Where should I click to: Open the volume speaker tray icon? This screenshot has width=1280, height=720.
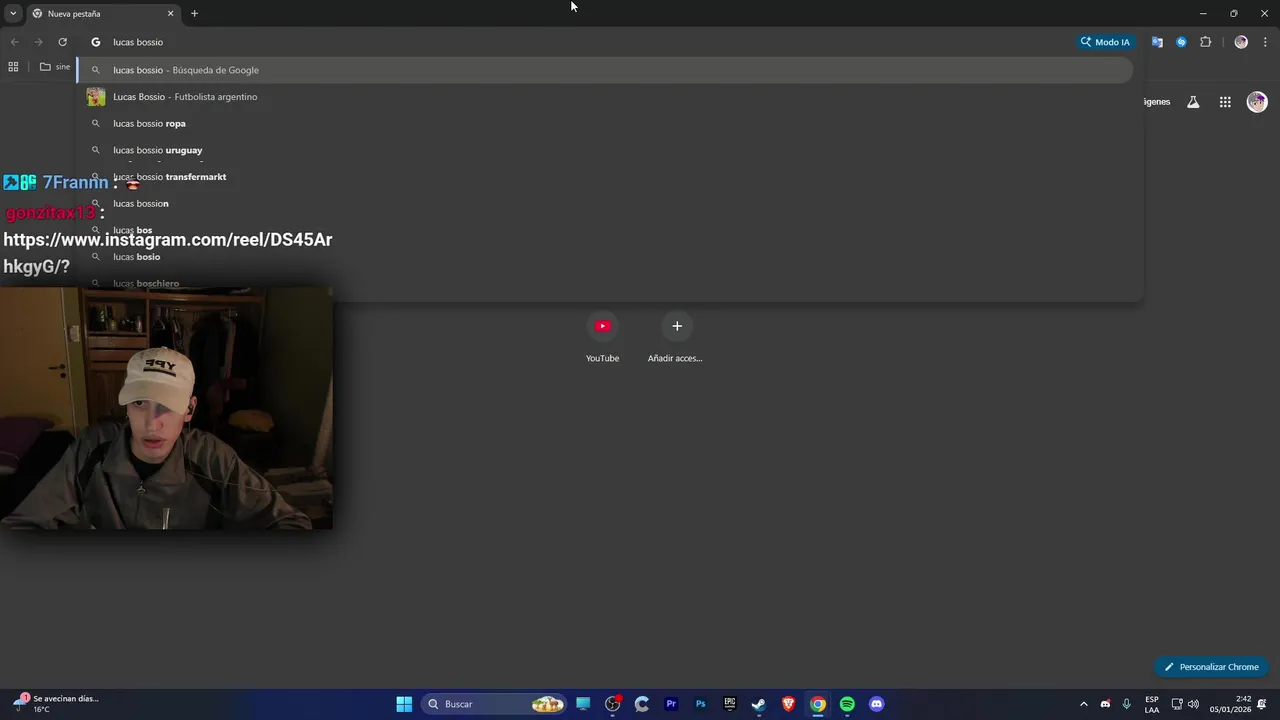1193,704
